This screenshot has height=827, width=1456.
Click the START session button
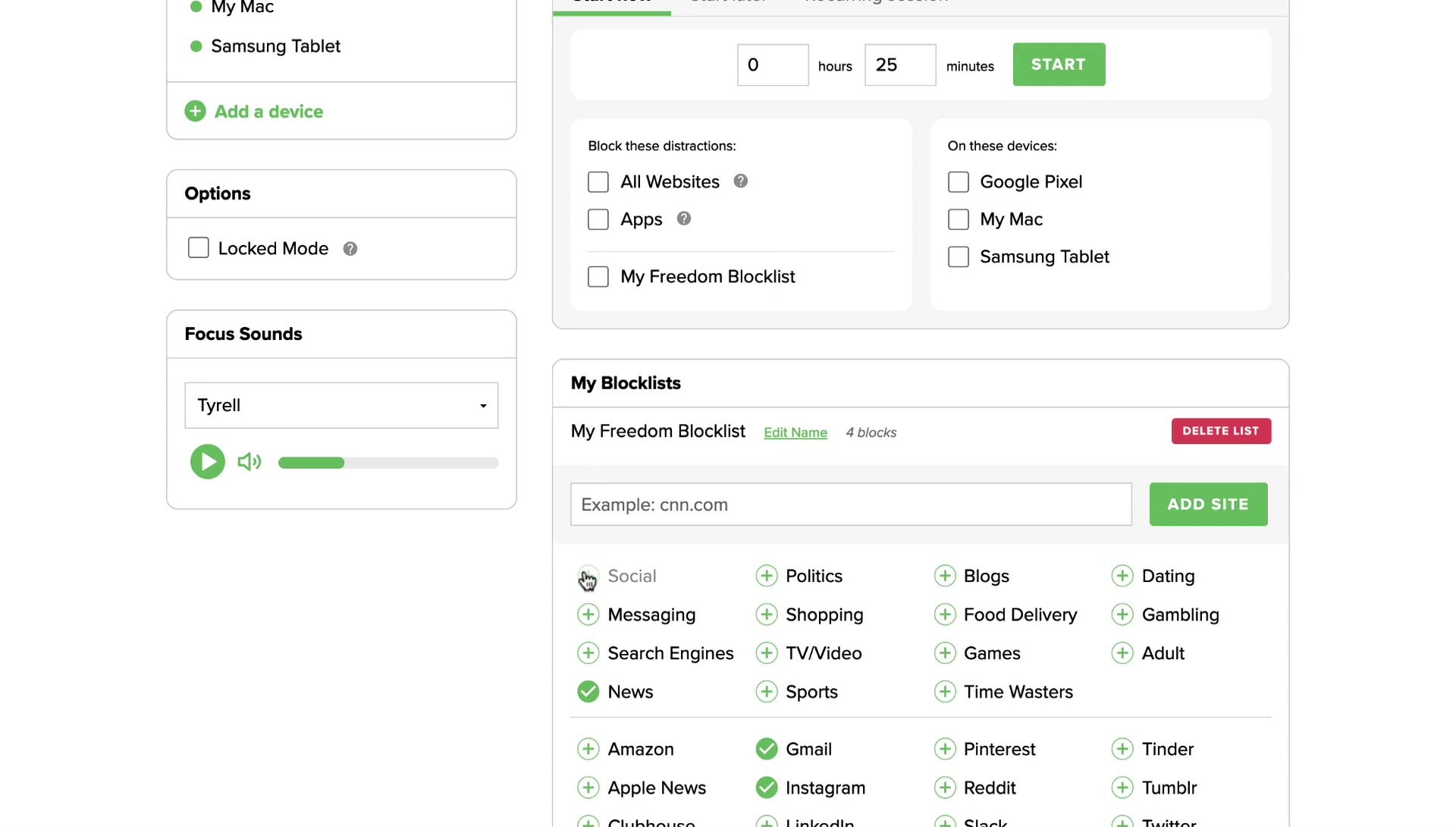[1059, 64]
